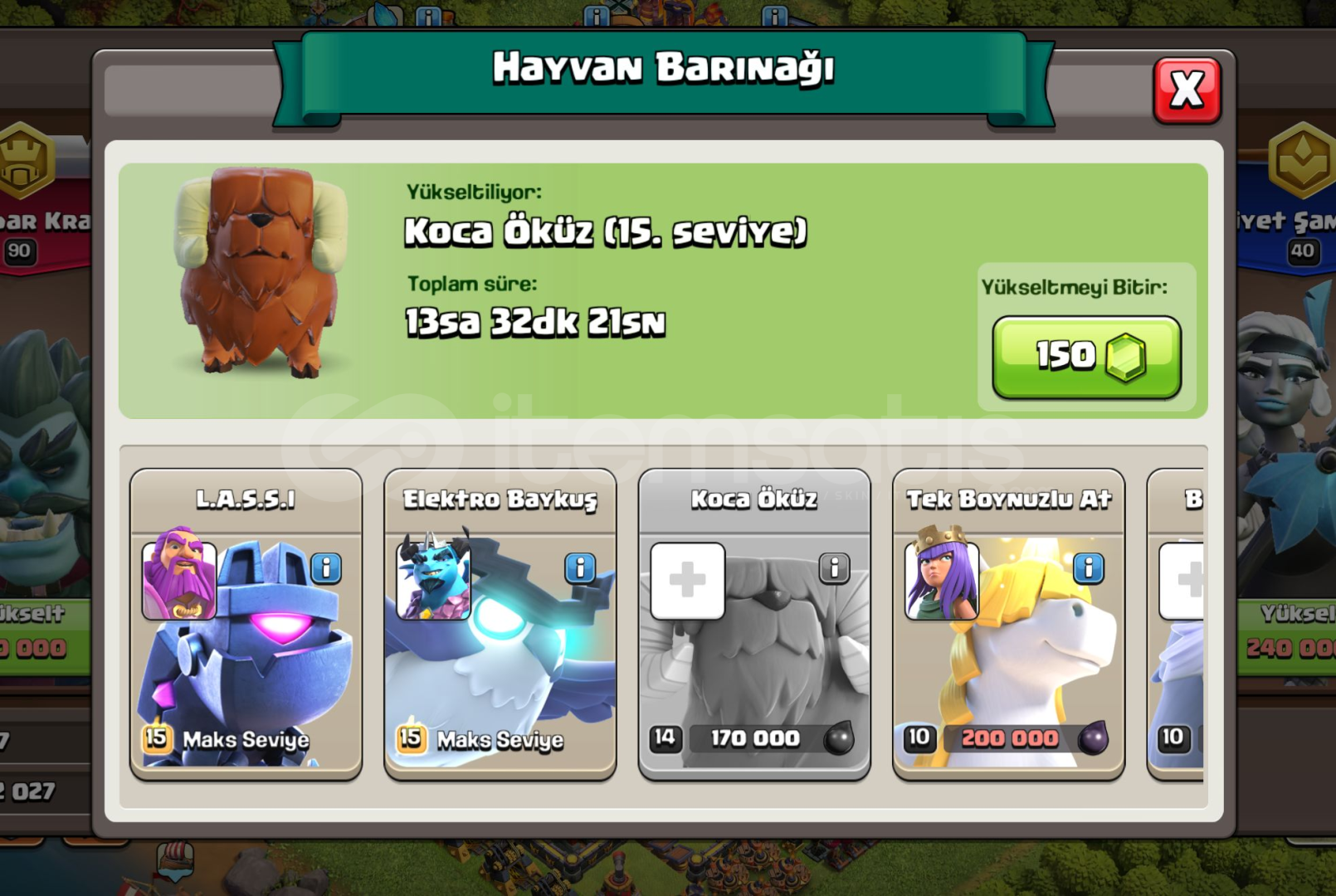Finish upgrade for 150 gems
Screen dimensions: 1336x896
[1086, 358]
